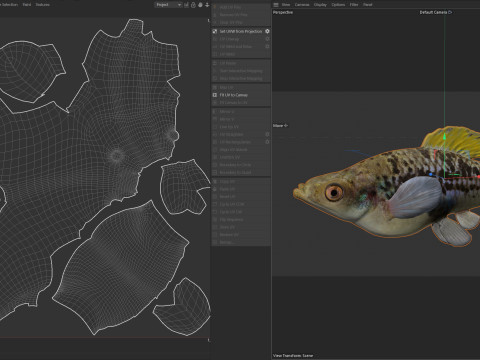The image size is (480, 360).
Task: Open the viewport Options menu
Action: click(x=338, y=5)
